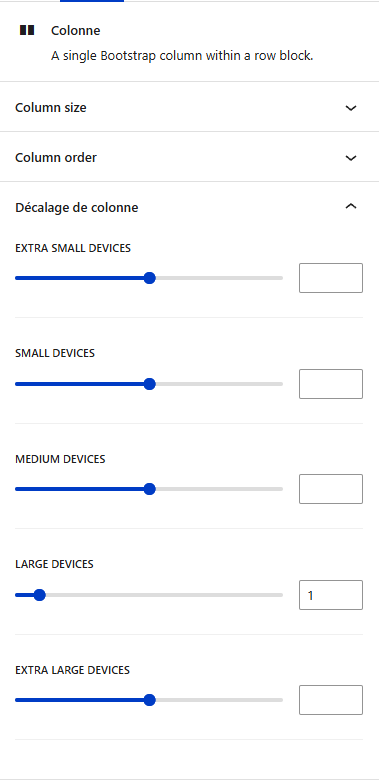Click the Extra Small Devices slider handle

[150, 278]
